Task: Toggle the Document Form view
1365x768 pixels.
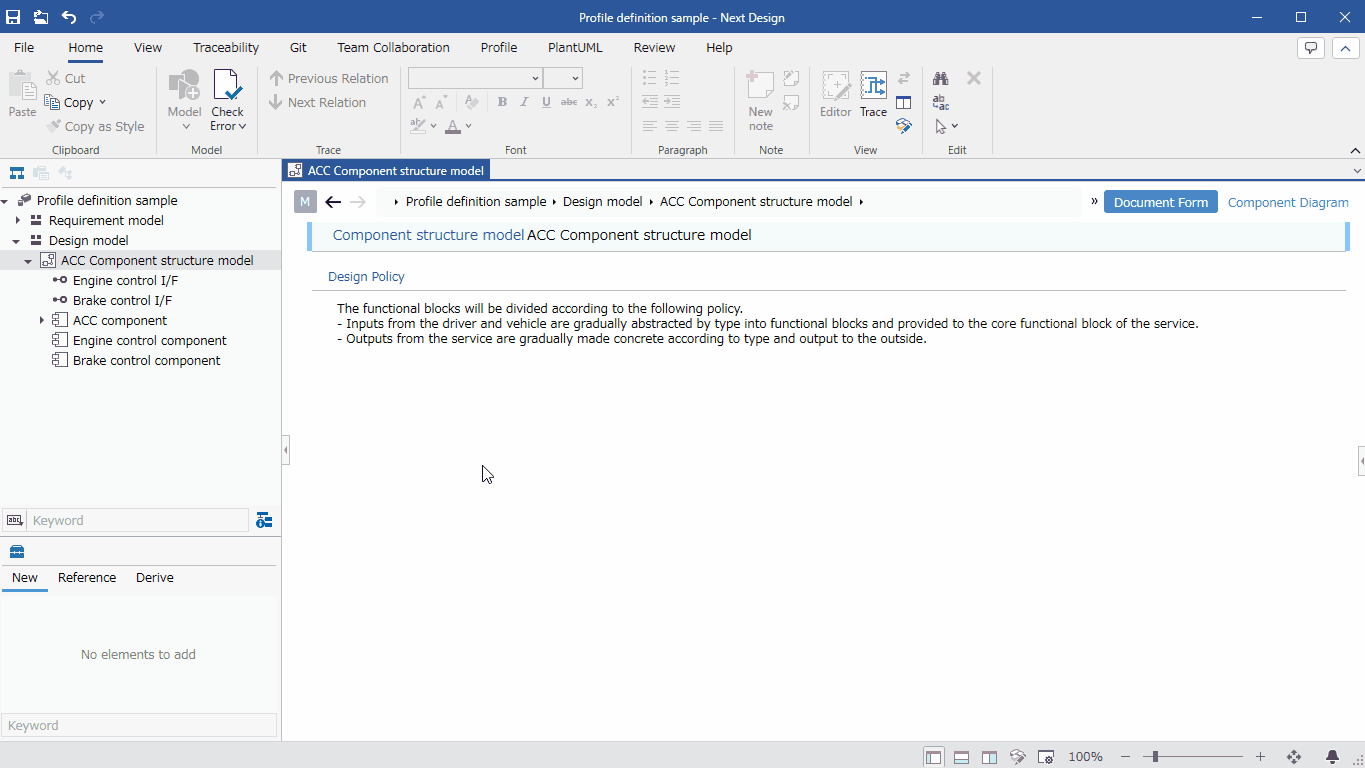Action: coord(1161,202)
